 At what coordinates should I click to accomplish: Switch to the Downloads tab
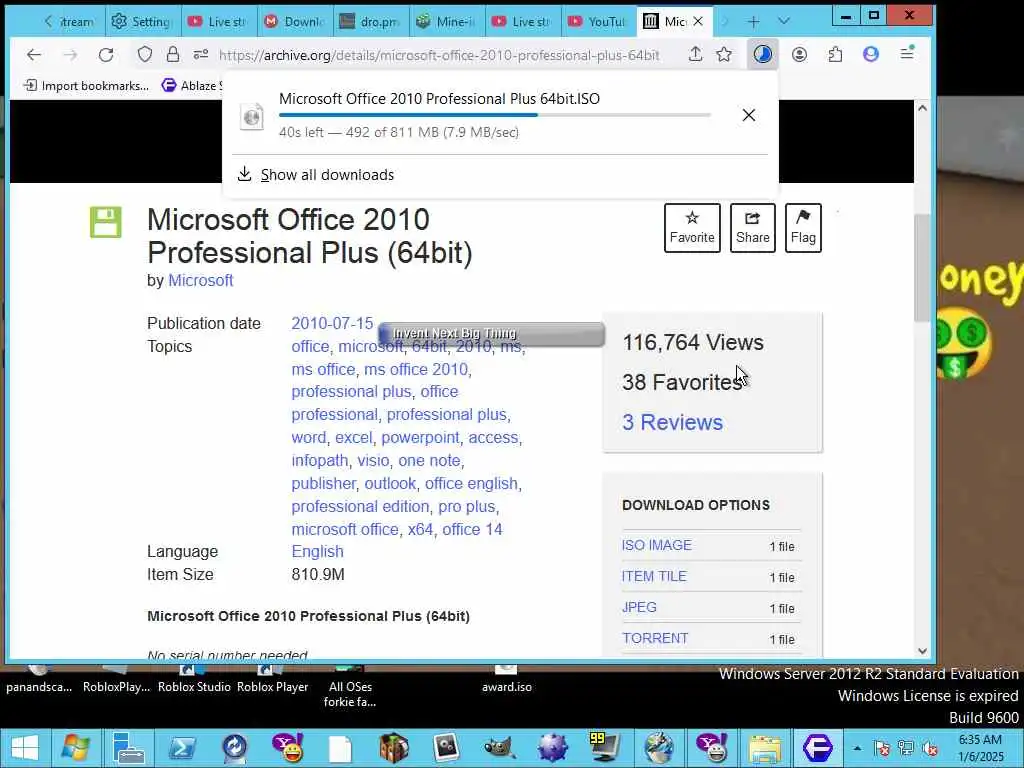[295, 22]
